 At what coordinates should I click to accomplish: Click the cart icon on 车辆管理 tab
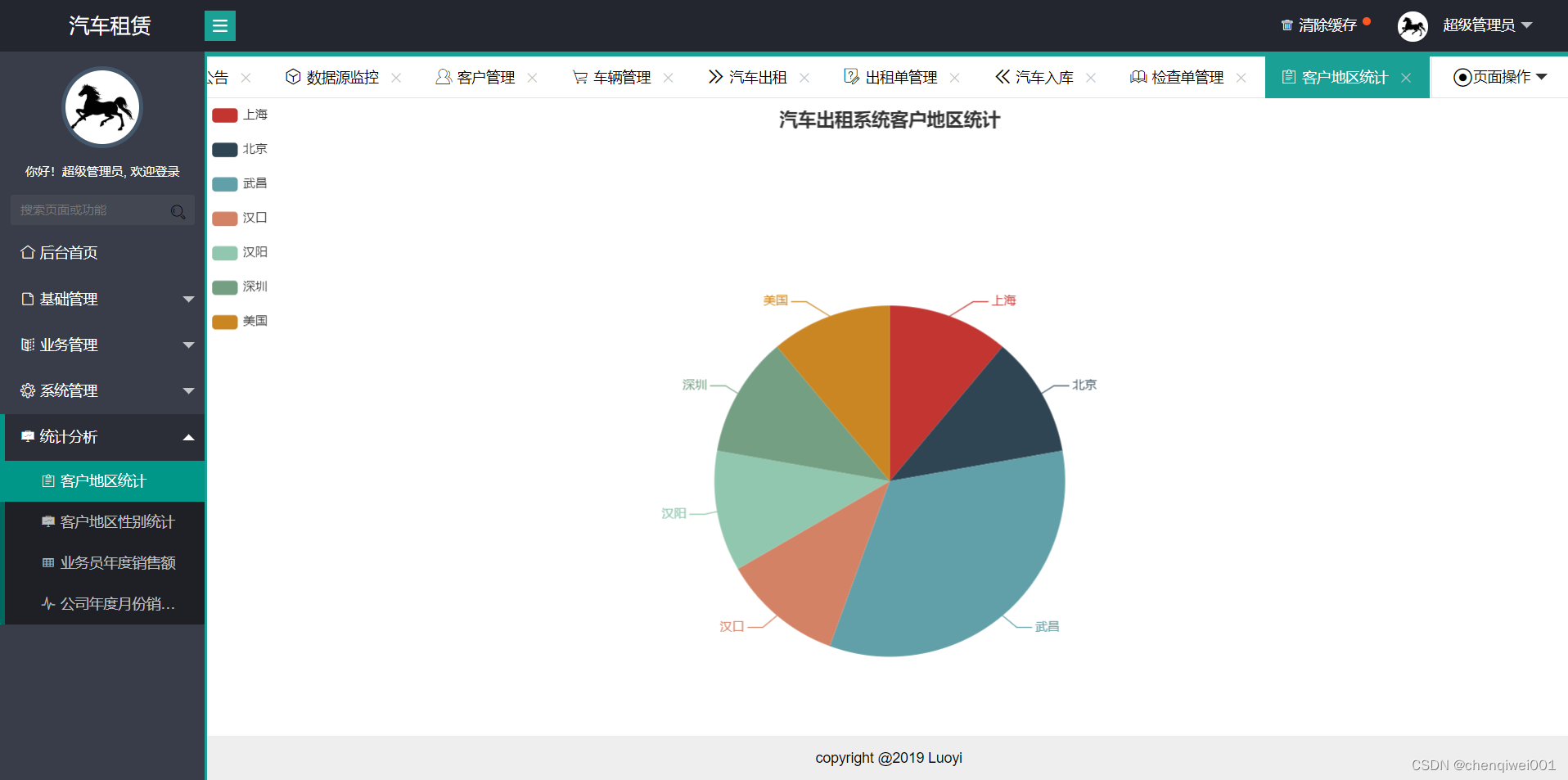tap(581, 77)
